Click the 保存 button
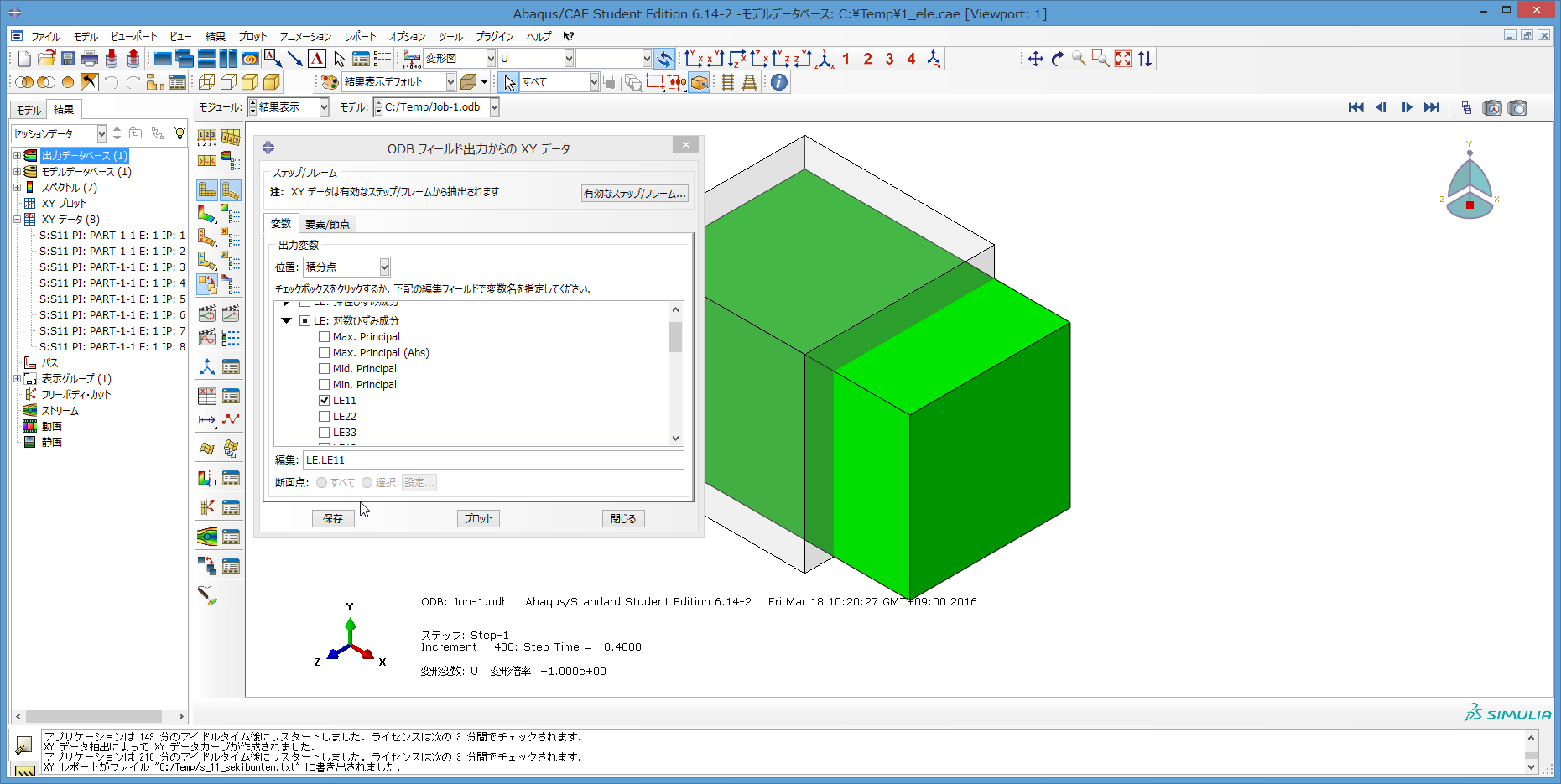The width and height of the screenshot is (1561, 784). (333, 519)
